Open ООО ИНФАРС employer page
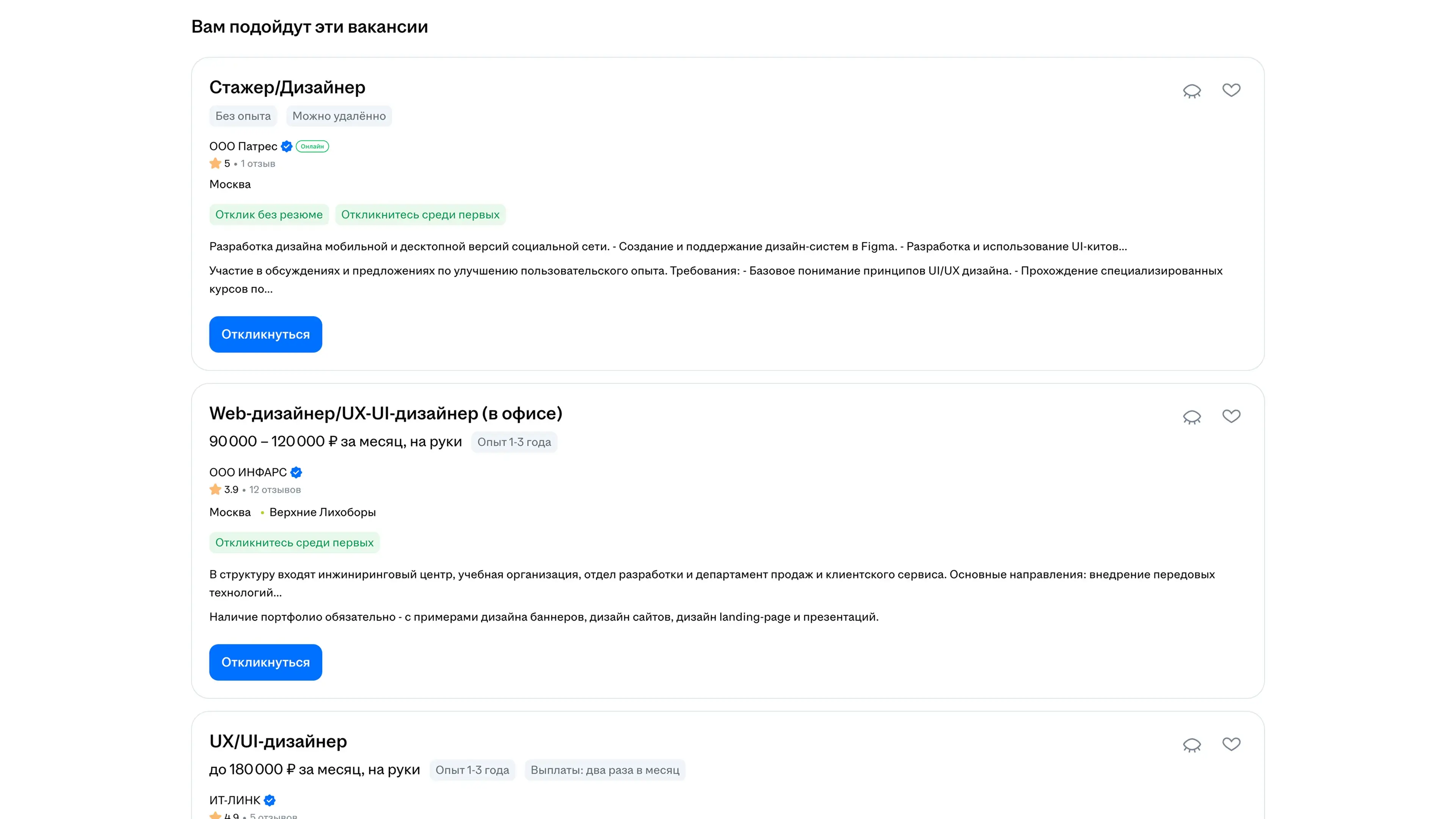 (x=248, y=472)
